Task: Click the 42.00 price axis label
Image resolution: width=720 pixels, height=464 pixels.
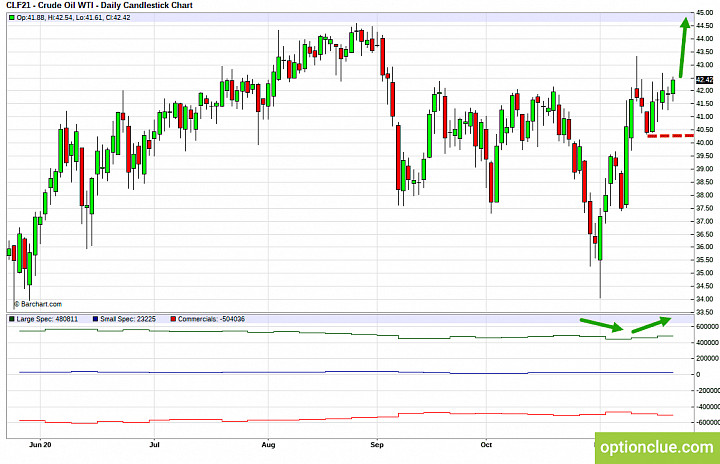Action: (x=704, y=91)
